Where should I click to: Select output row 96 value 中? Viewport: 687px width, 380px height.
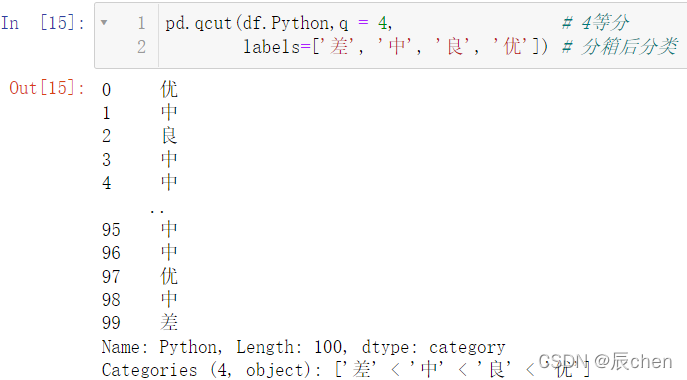pyautogui.click(x=169, y=252)
